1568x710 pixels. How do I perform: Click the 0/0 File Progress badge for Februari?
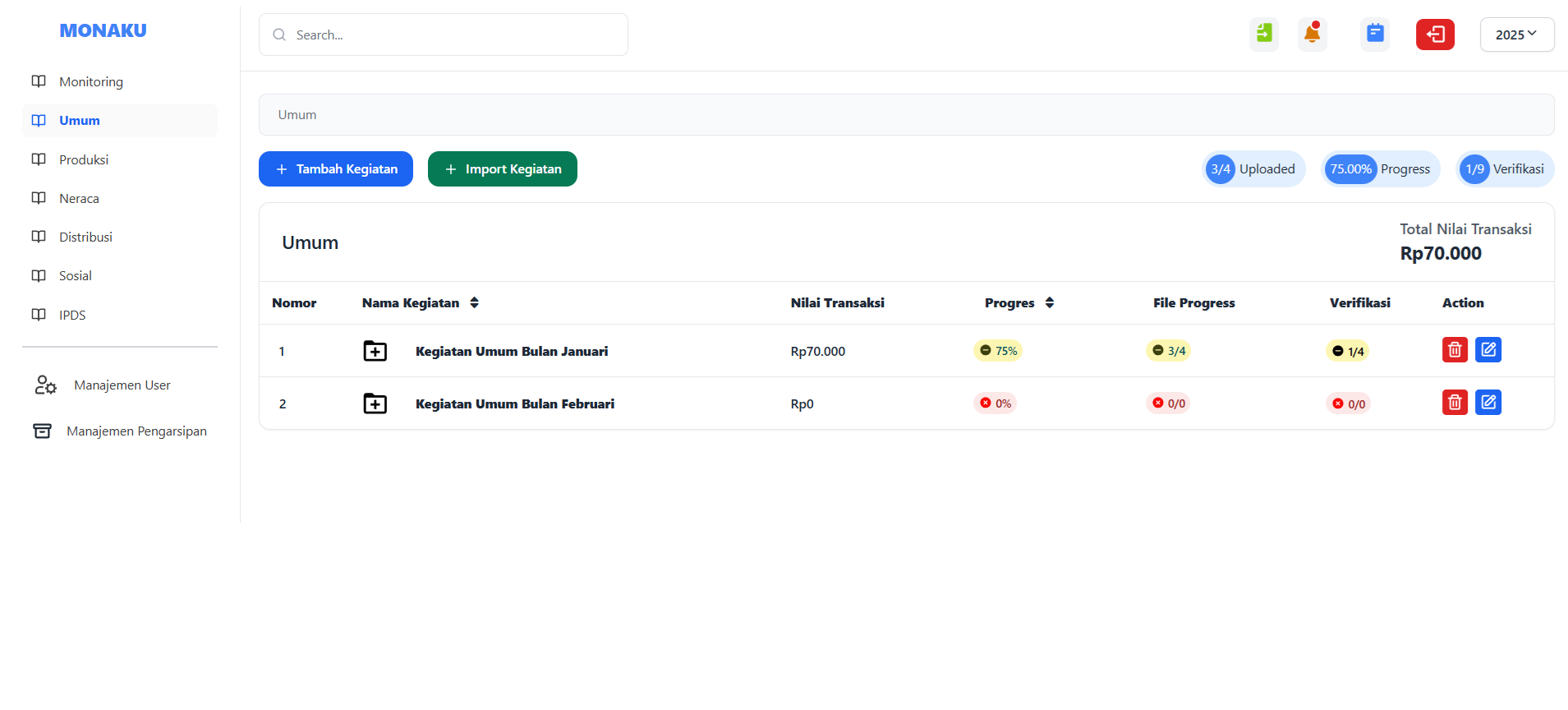click(1168, 403)
